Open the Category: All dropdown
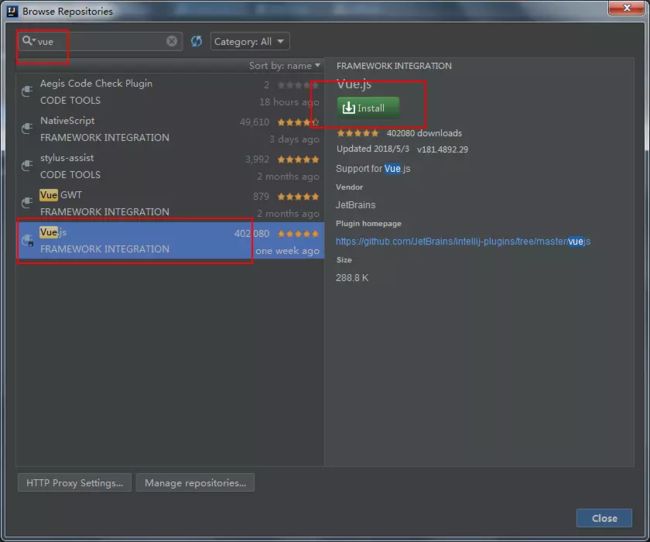The width and height of the screenshot is (650, 542). coord(250,41)
